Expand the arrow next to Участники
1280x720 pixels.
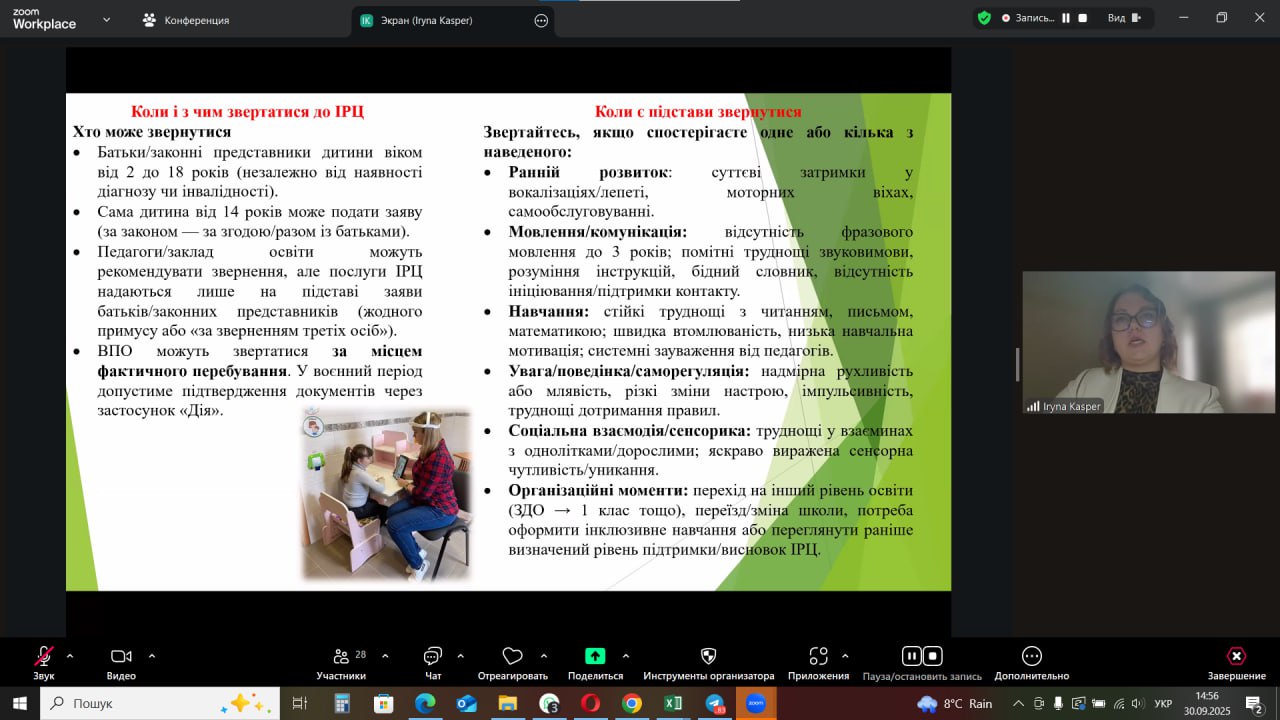point(385,656)
